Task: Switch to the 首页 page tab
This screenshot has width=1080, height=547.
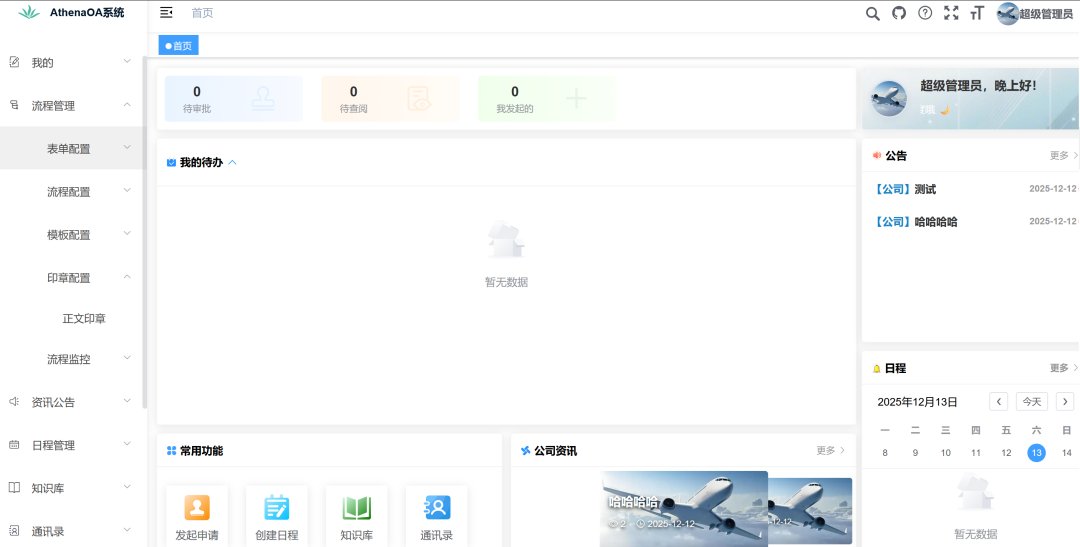Action: [178, 45]
